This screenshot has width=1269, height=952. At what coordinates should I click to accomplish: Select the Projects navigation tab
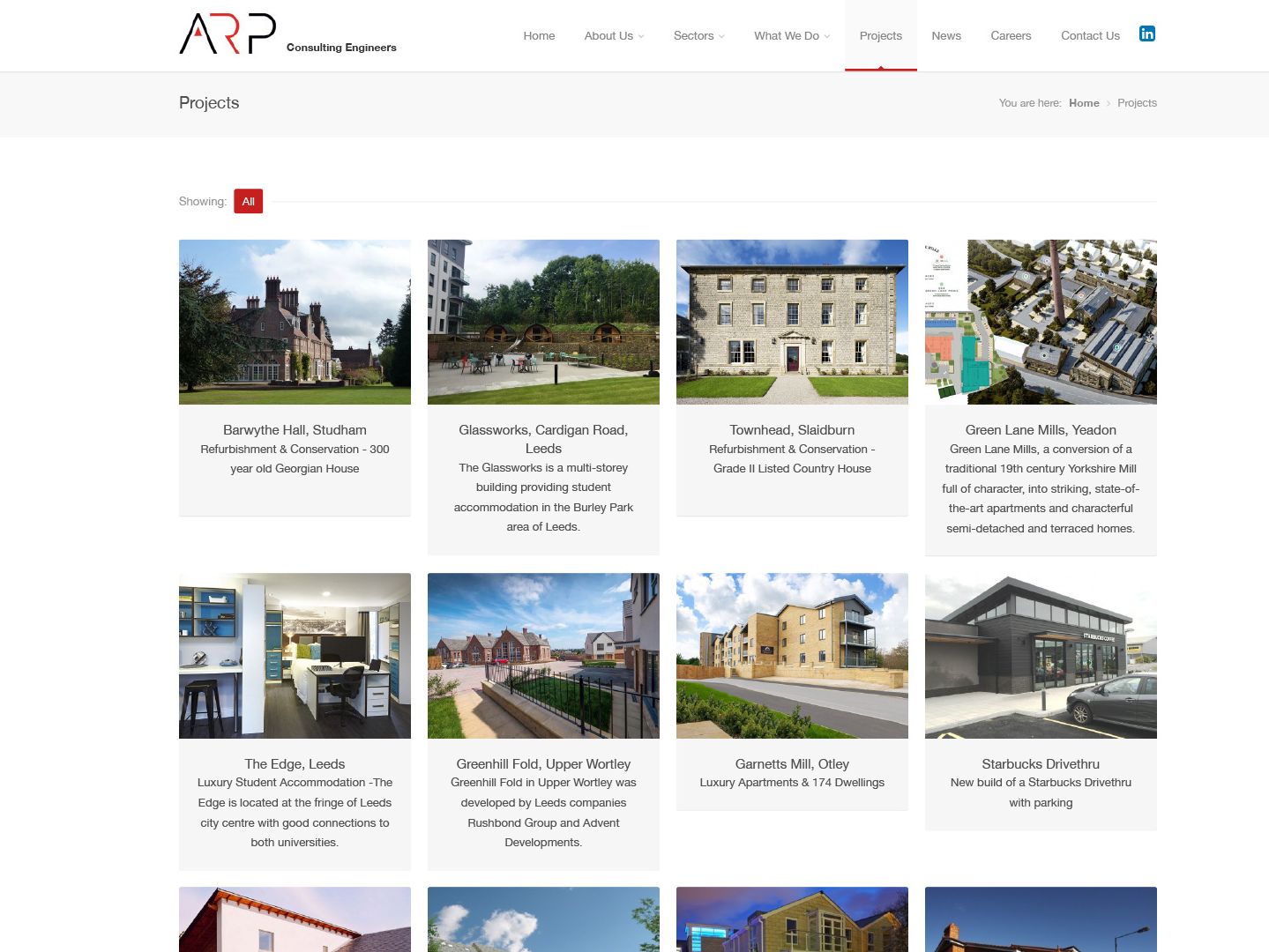[880, 36]
